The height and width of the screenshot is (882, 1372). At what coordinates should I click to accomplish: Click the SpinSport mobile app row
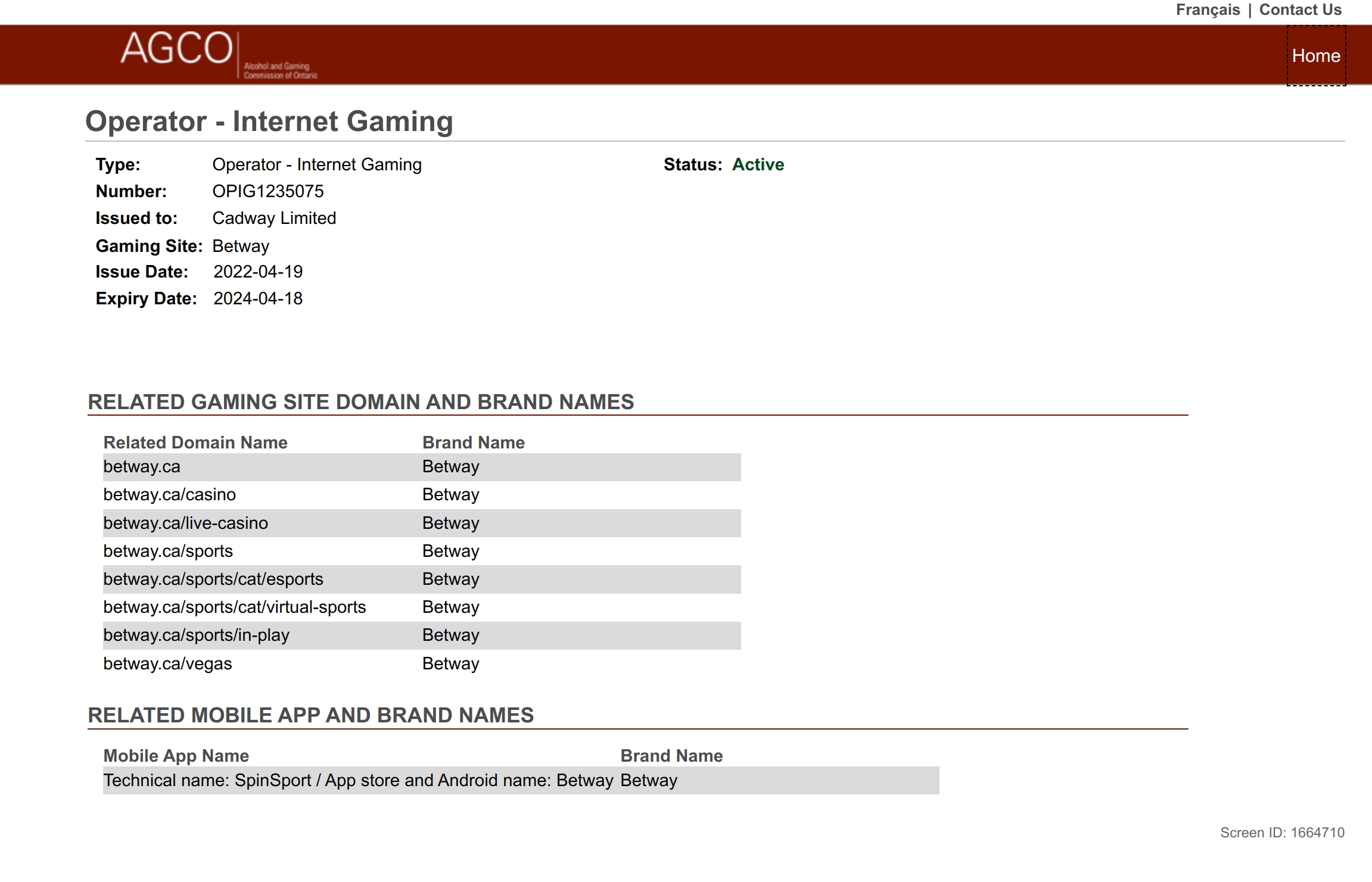(357, 781)
